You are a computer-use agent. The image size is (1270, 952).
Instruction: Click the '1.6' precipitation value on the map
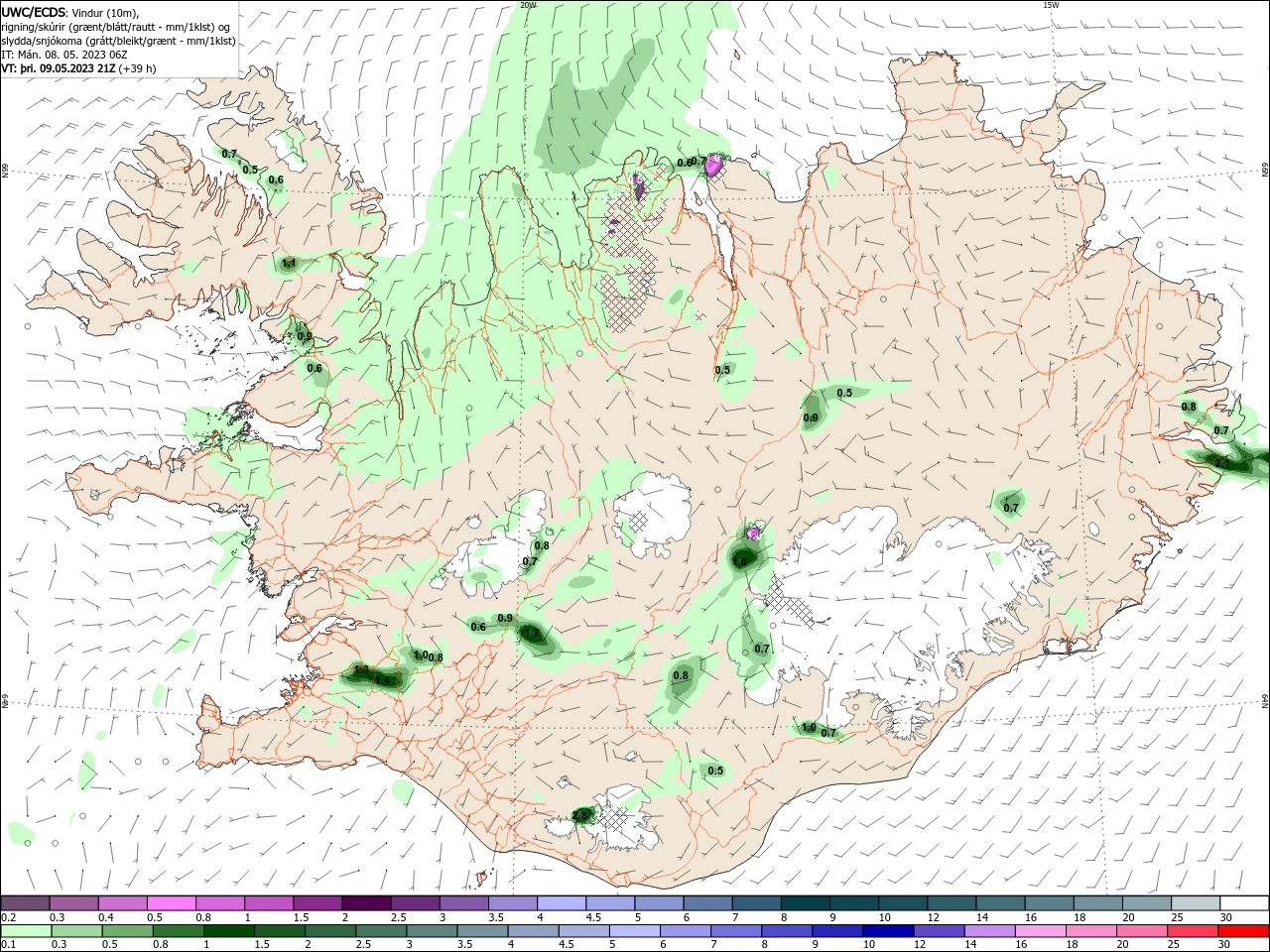[x=740, y=561]
